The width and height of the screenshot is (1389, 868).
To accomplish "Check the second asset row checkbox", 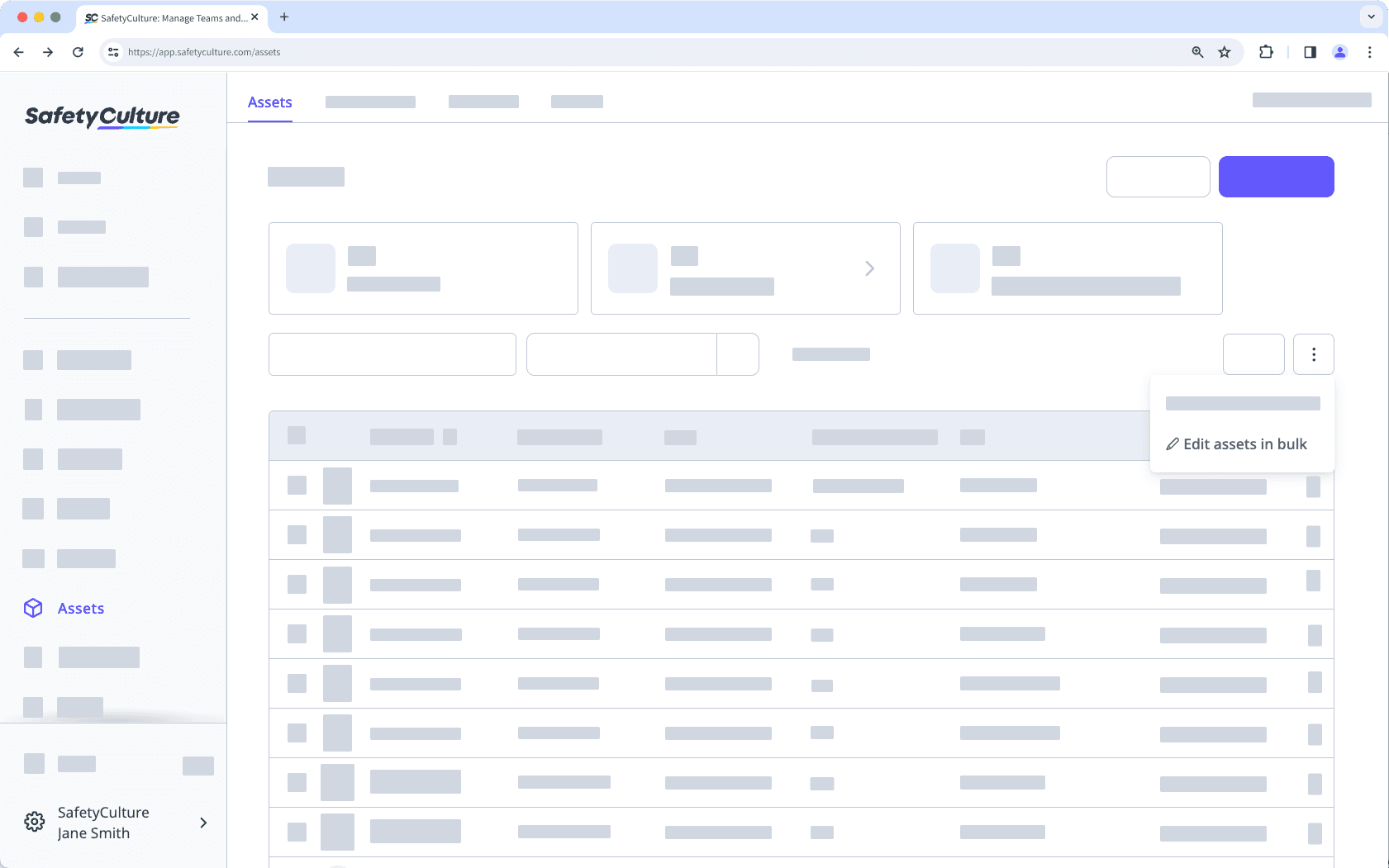I will point(297,534).
